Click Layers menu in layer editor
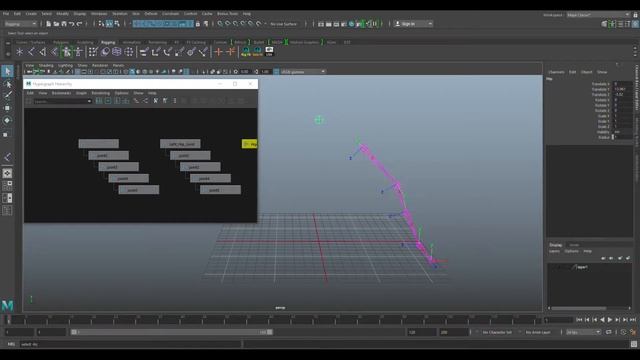Viewport: 640px width, 360px height. pyautogui.click(x=554, y=251)
